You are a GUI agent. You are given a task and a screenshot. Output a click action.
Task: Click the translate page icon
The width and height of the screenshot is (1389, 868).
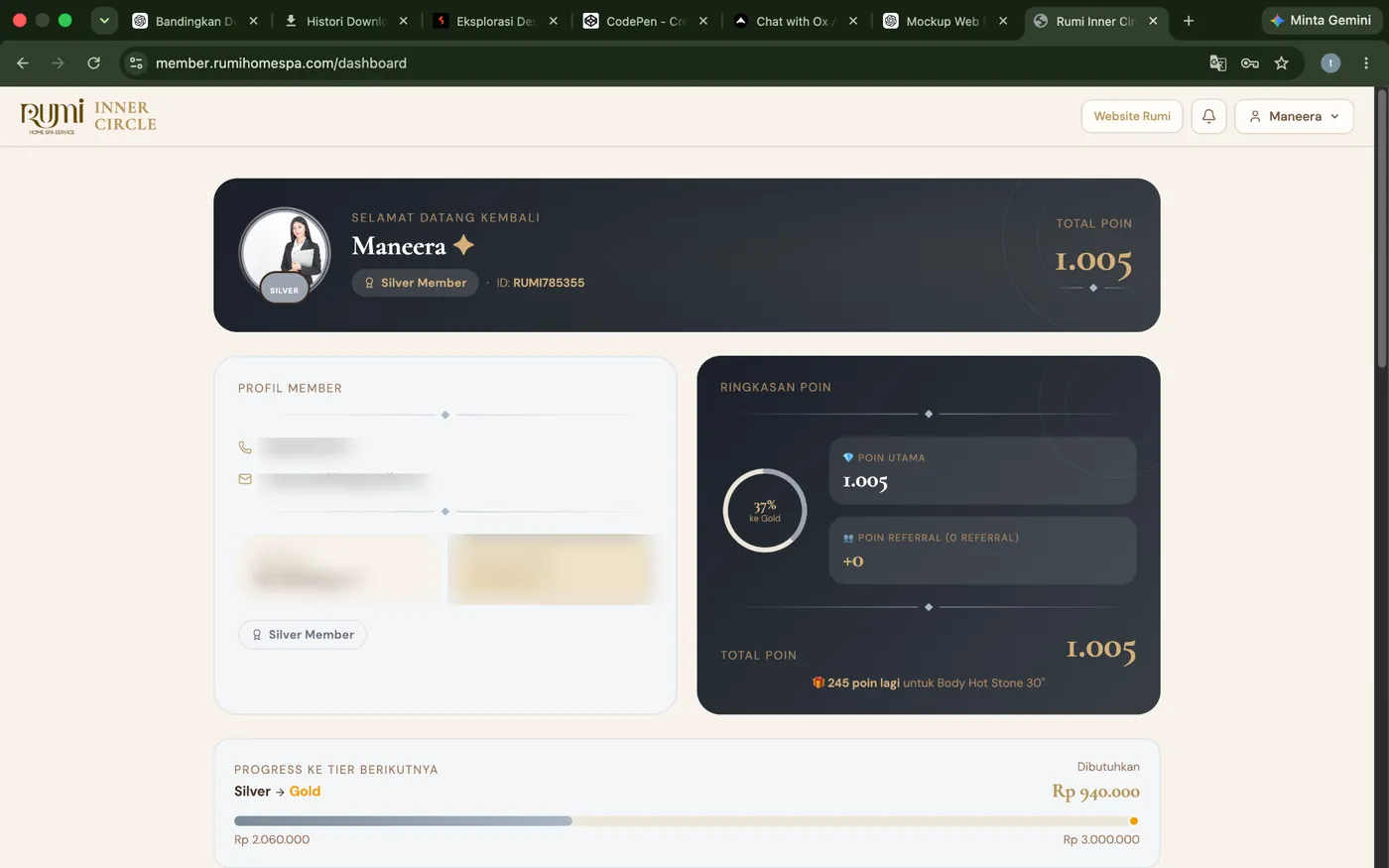point(1218,62)
